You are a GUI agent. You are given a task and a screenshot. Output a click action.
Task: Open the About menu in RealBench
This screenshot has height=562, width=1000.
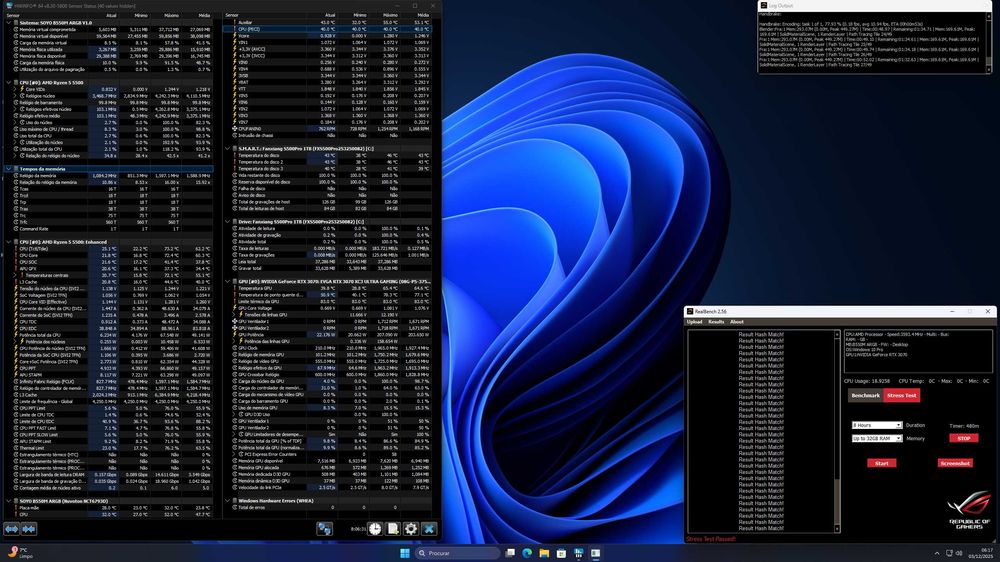click(737, 322)
